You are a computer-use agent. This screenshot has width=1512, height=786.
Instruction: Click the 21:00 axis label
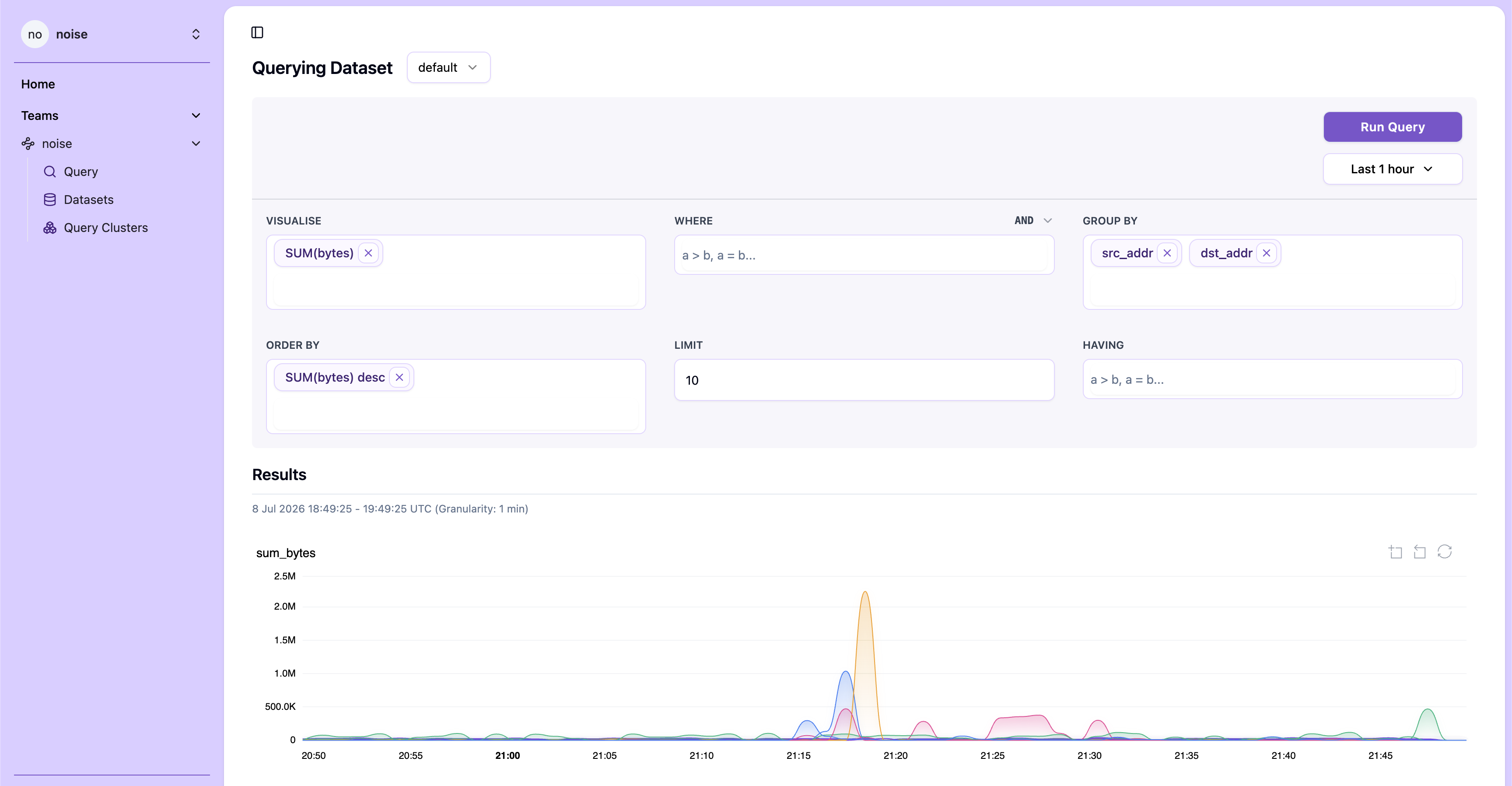tap(507, 755)
